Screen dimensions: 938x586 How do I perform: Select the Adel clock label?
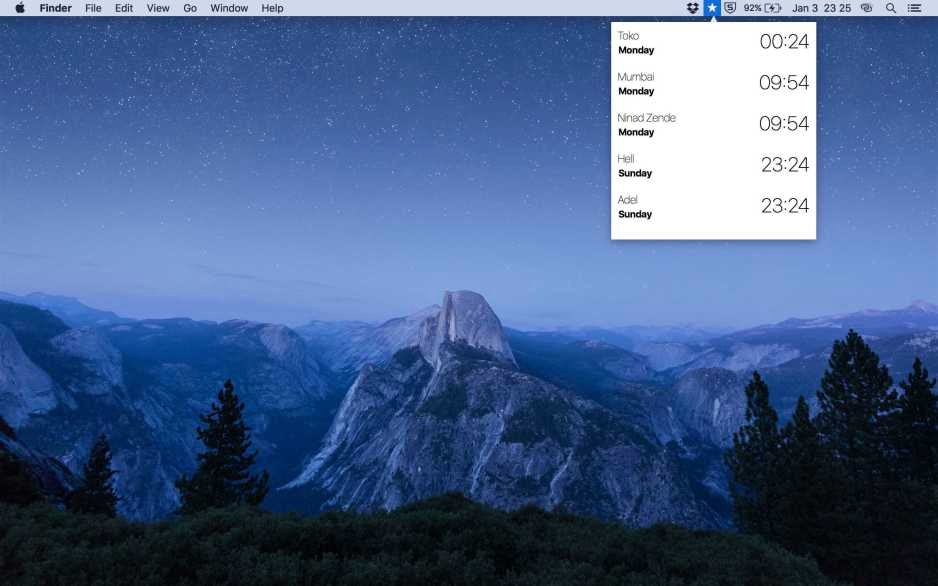(628, 200)
